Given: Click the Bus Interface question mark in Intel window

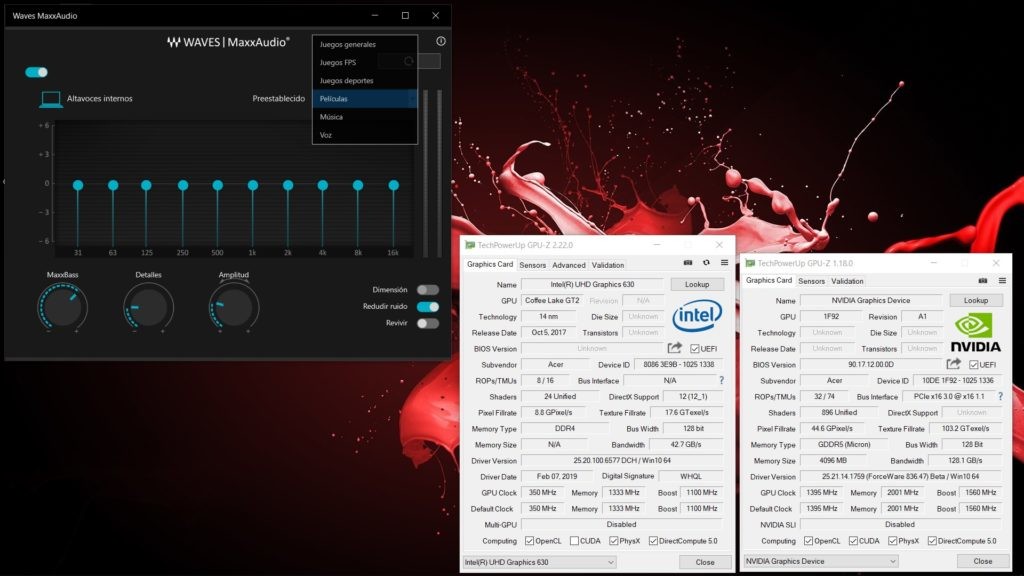Looking at the screenshot, I should tap(722, 380).
